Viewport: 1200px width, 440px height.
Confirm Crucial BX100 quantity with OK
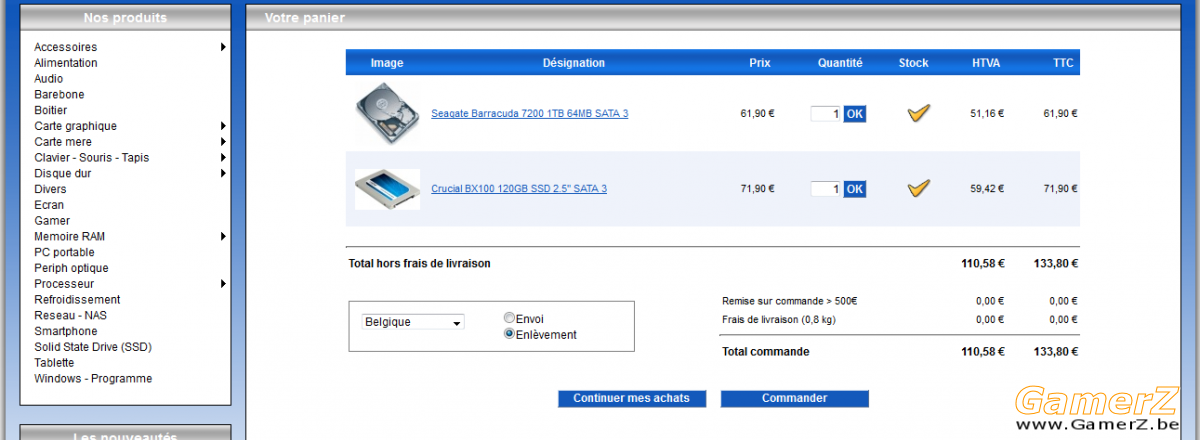[855, 189]
